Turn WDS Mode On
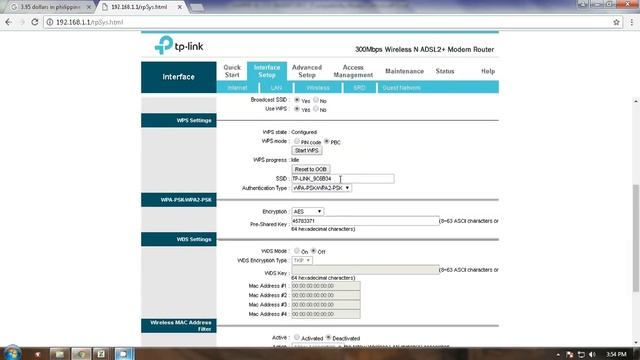Screen dimensions: 640x360 click(x=297, y=251)
